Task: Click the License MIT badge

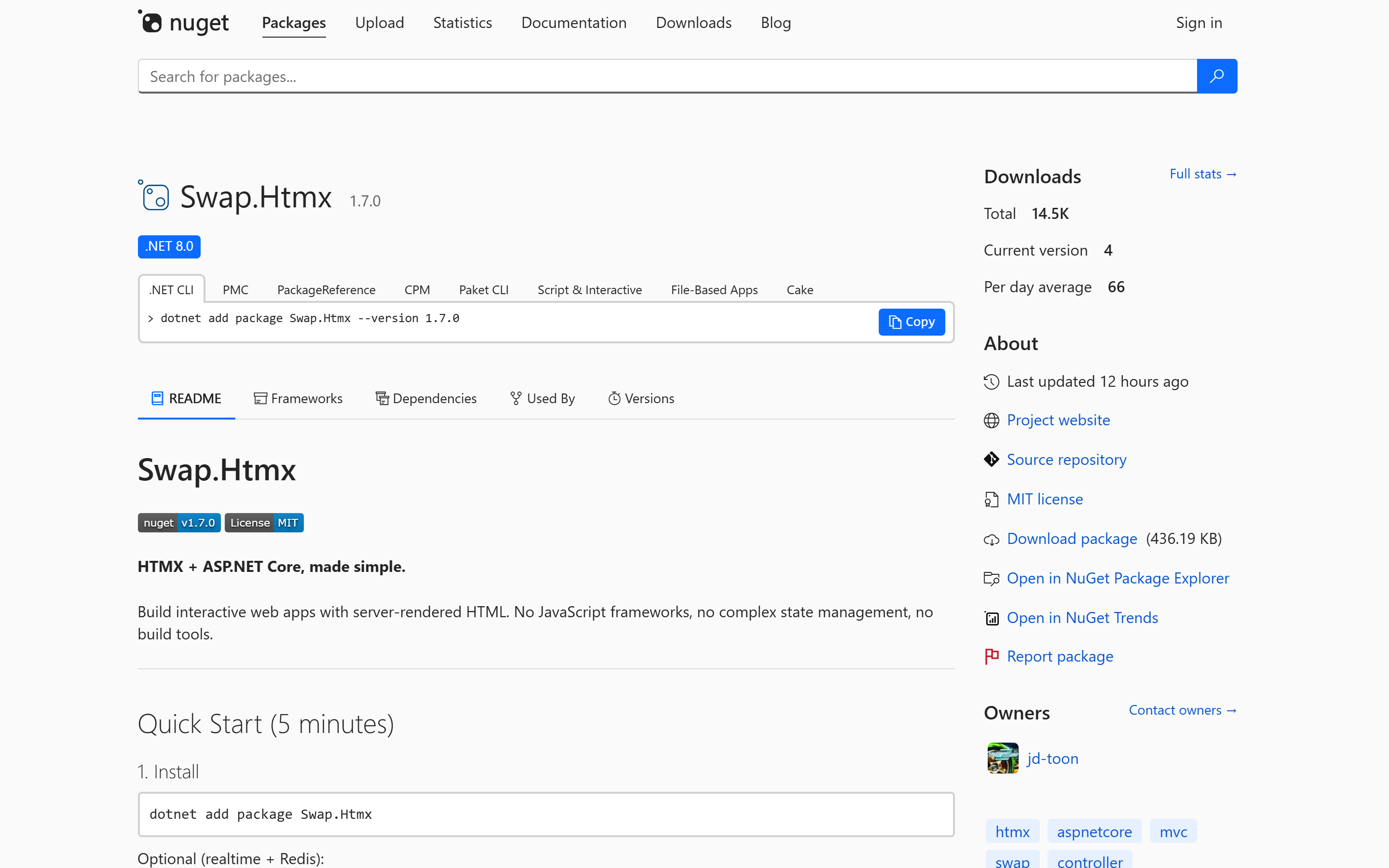Action: click(x=264, y=522)
